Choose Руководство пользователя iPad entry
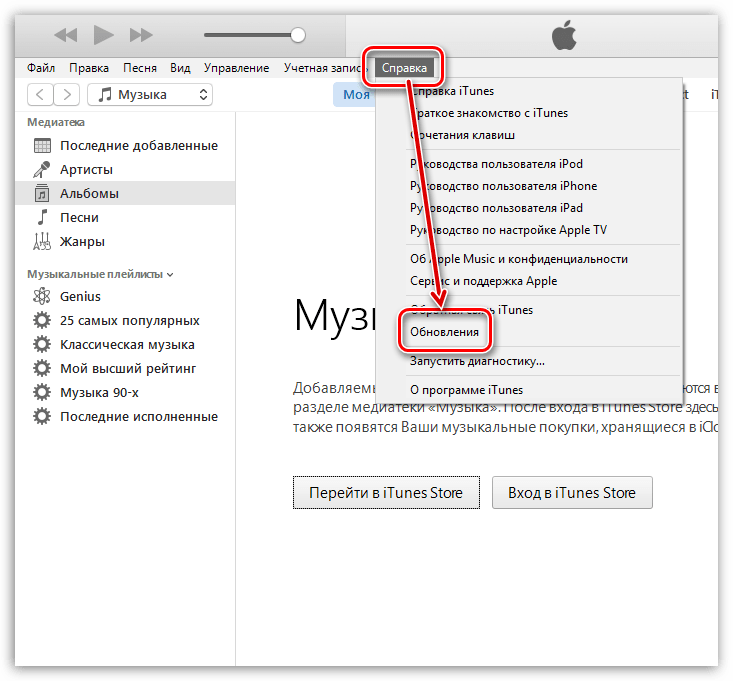Screen dimensions: 733x681 coord(530,208)
